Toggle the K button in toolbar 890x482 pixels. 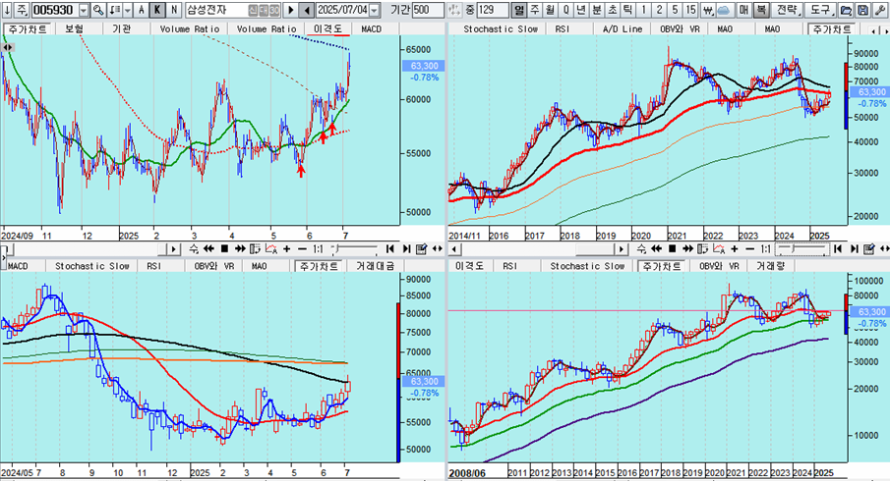(x=158, y=9)
